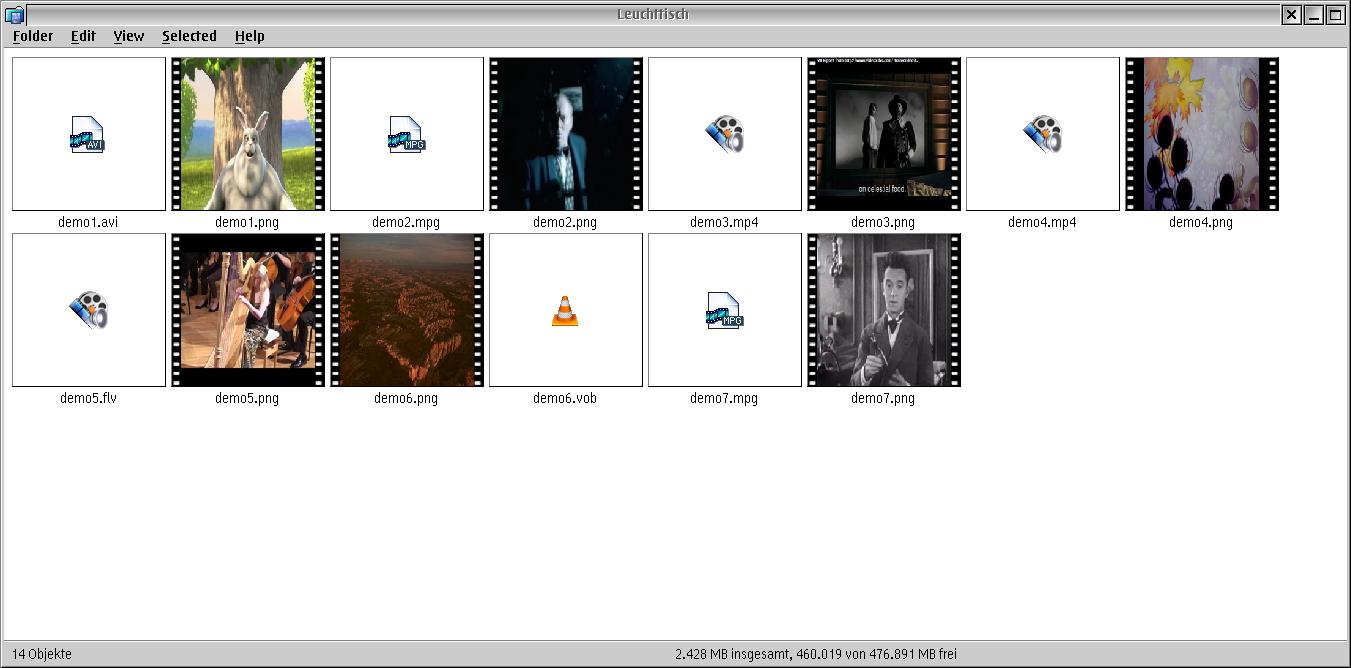Select the demo6.vob VLC cone icon
The width and height of the screenshot is (1351, 668).
565,310
